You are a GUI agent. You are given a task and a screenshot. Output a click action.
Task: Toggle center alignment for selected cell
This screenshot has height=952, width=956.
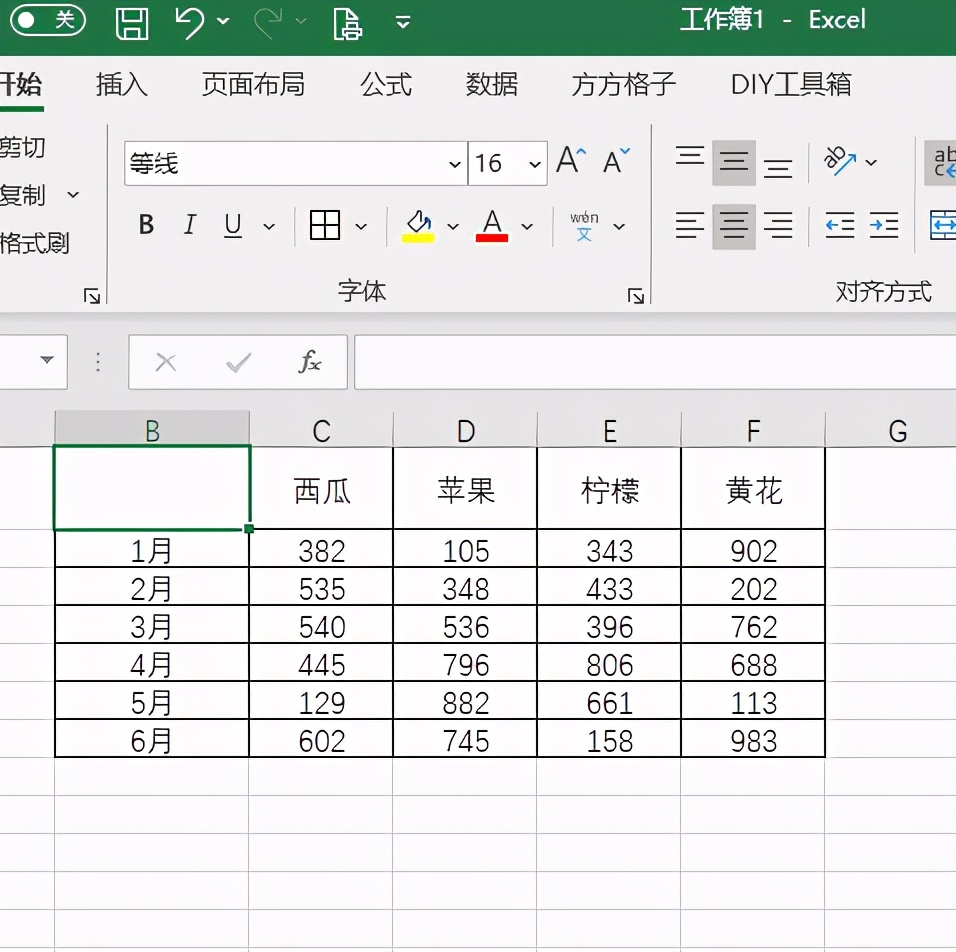coord(734,225)
